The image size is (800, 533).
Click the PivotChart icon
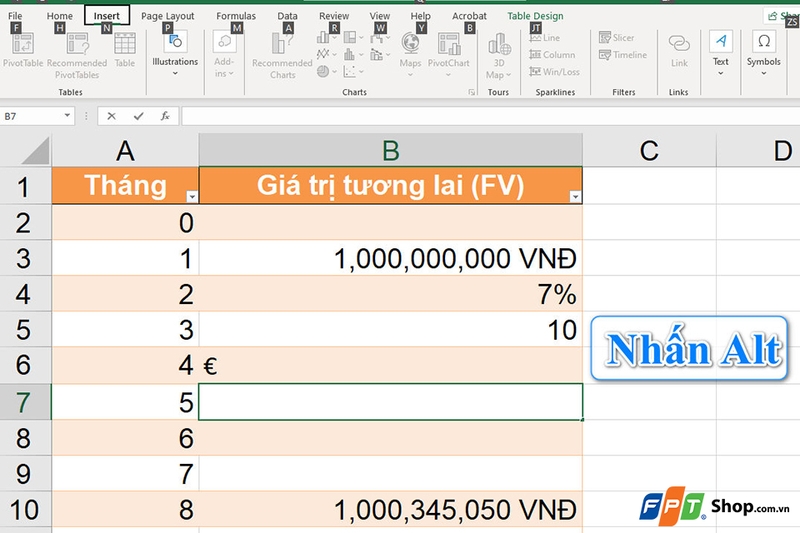coord(448,44)
